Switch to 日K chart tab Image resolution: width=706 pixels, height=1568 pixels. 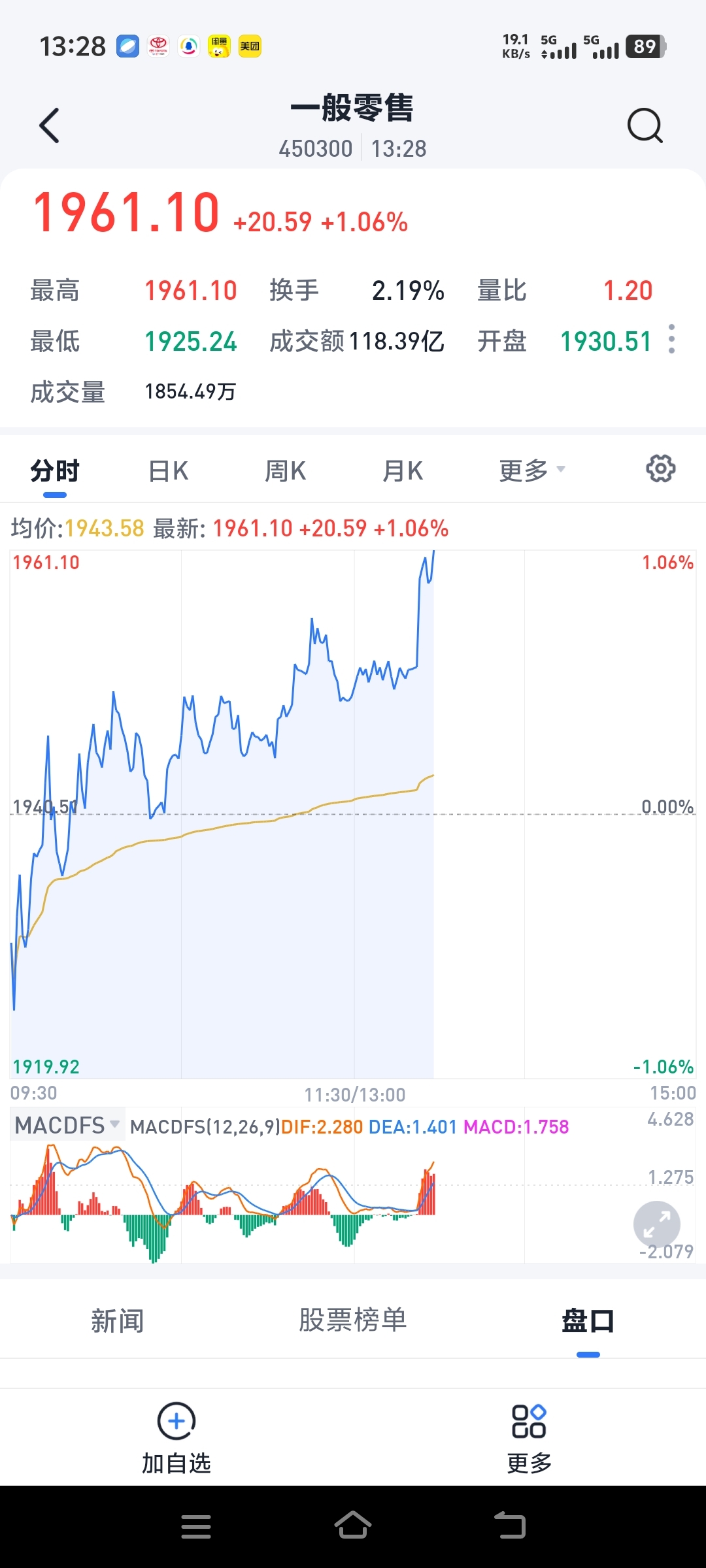tap(169, 471)
